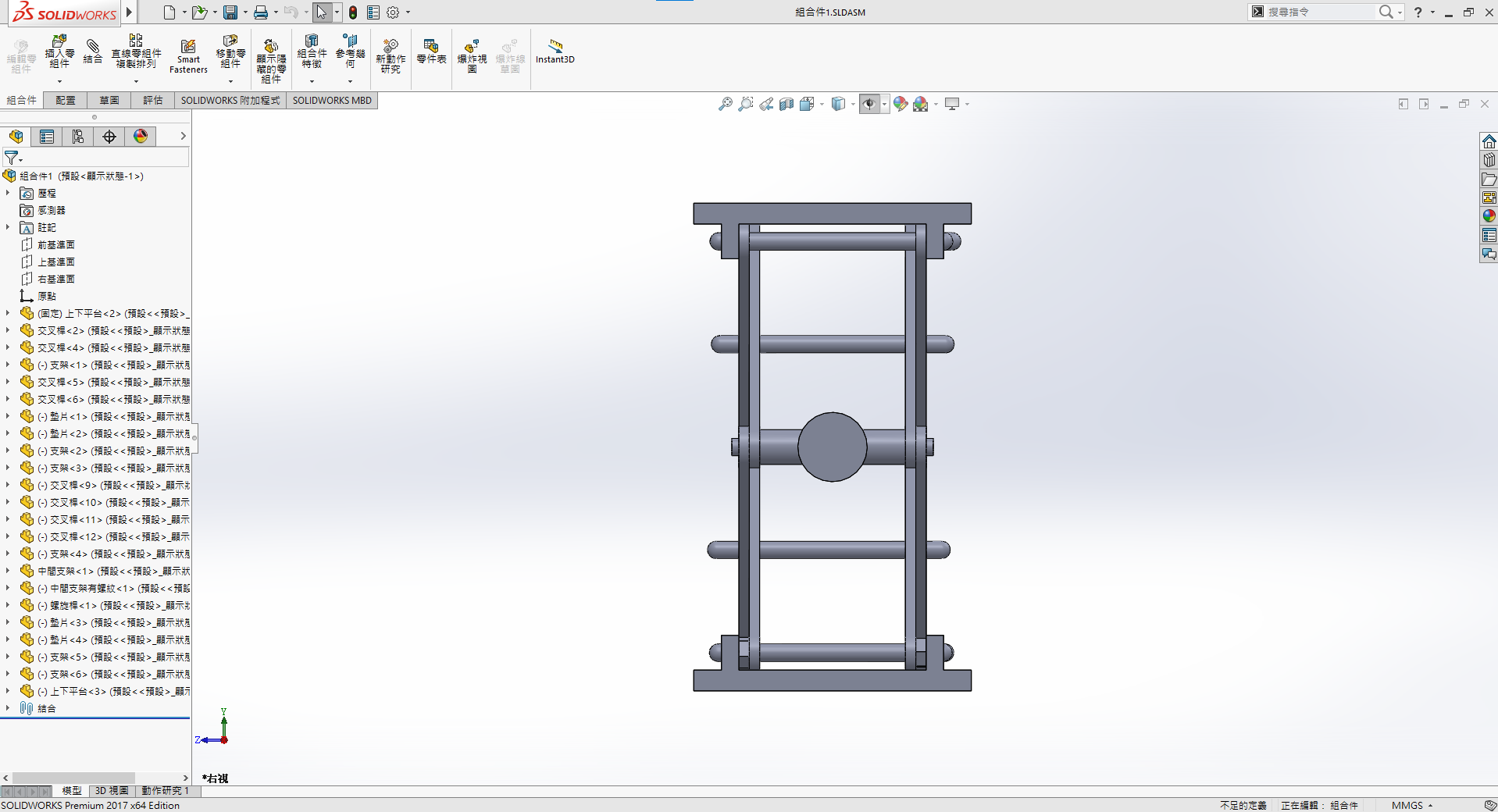This screenshot has width=1498, height=812.
Task: Open the Appearances task pane icon
Action: [1489, 216]
